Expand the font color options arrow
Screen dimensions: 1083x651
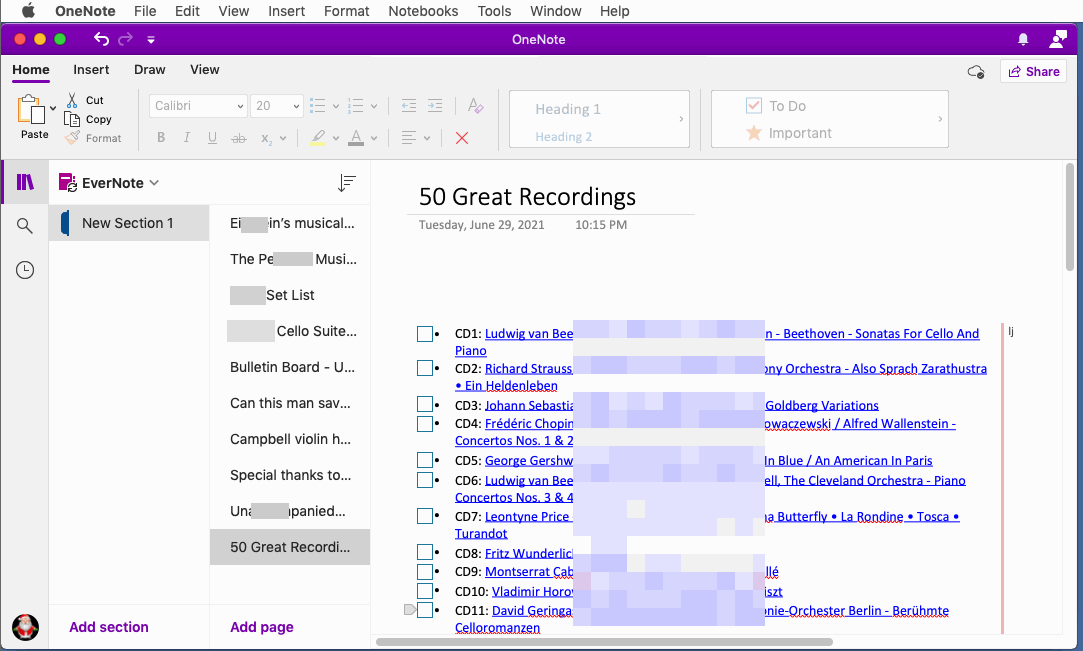(374, 138)
